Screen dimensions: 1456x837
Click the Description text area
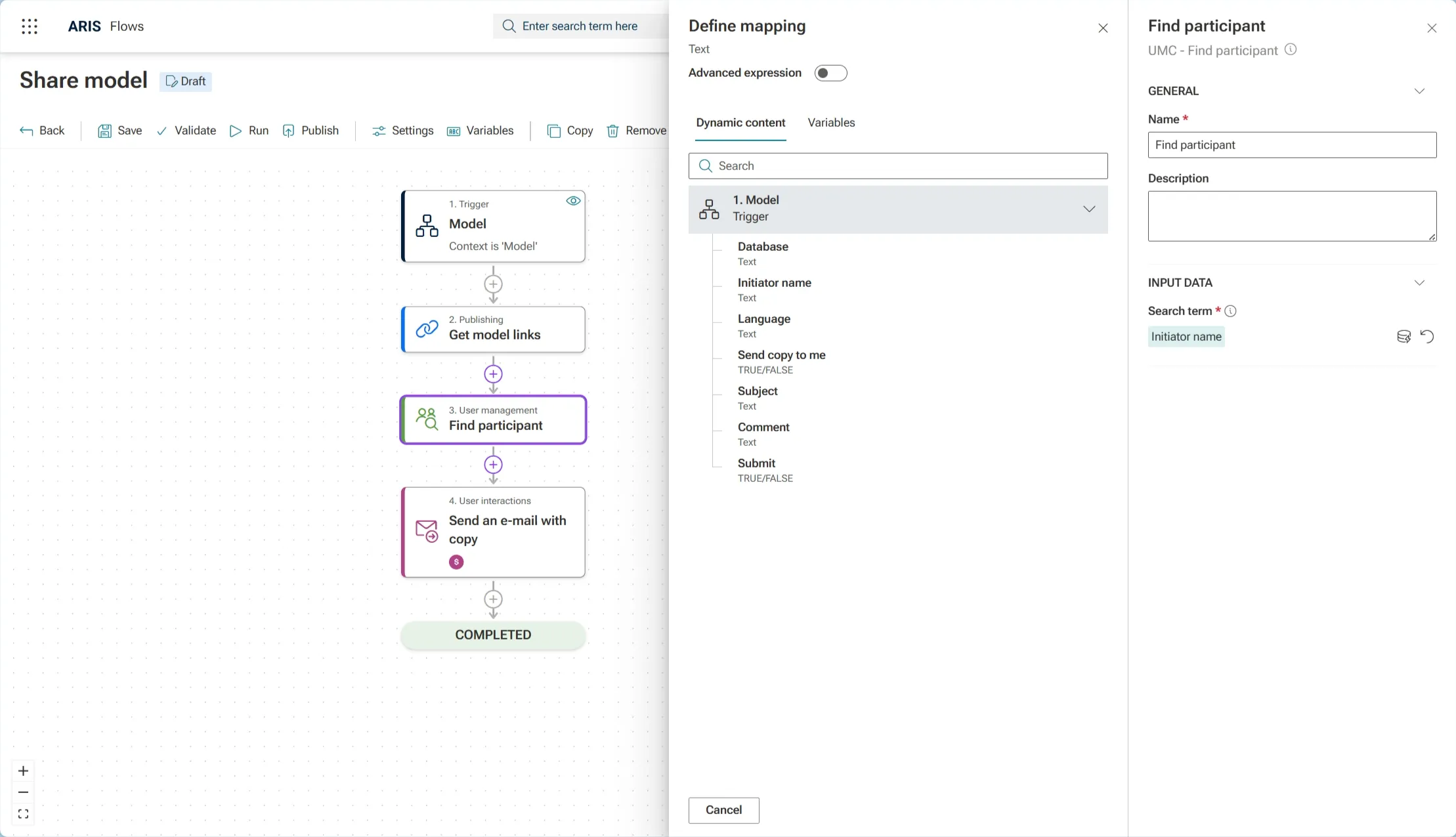pyautogui.click(x=1291, y=216)
